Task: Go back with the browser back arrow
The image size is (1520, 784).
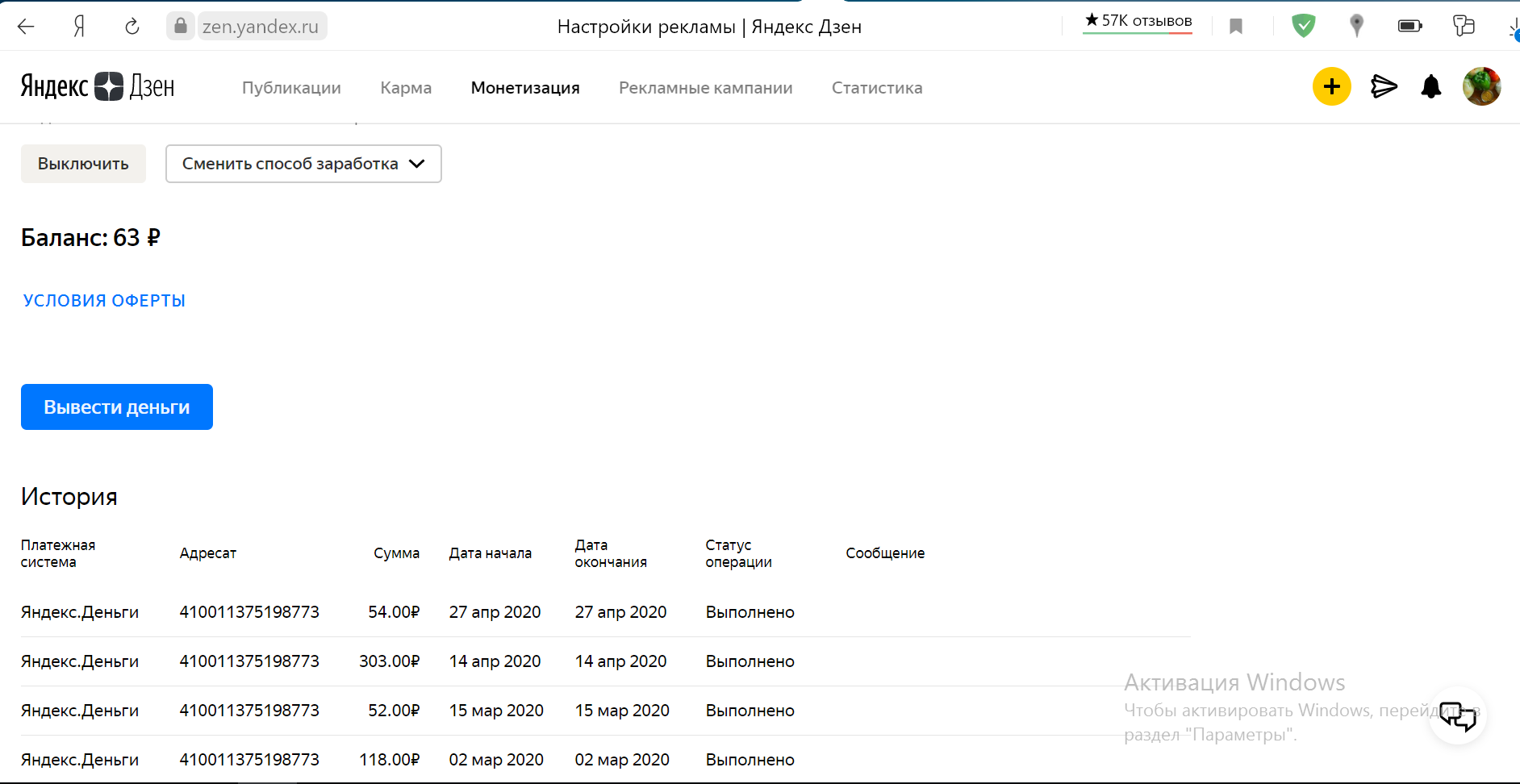Action: tap(26, 27)
